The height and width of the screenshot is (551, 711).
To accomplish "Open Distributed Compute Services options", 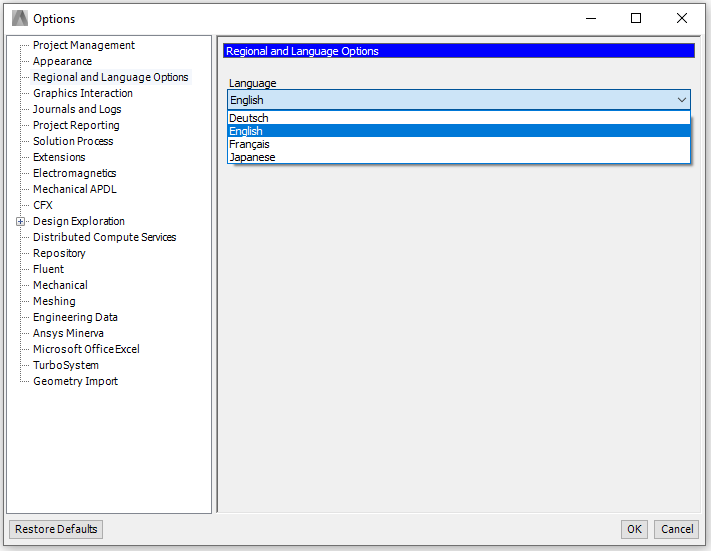I will tap(104, 237).
